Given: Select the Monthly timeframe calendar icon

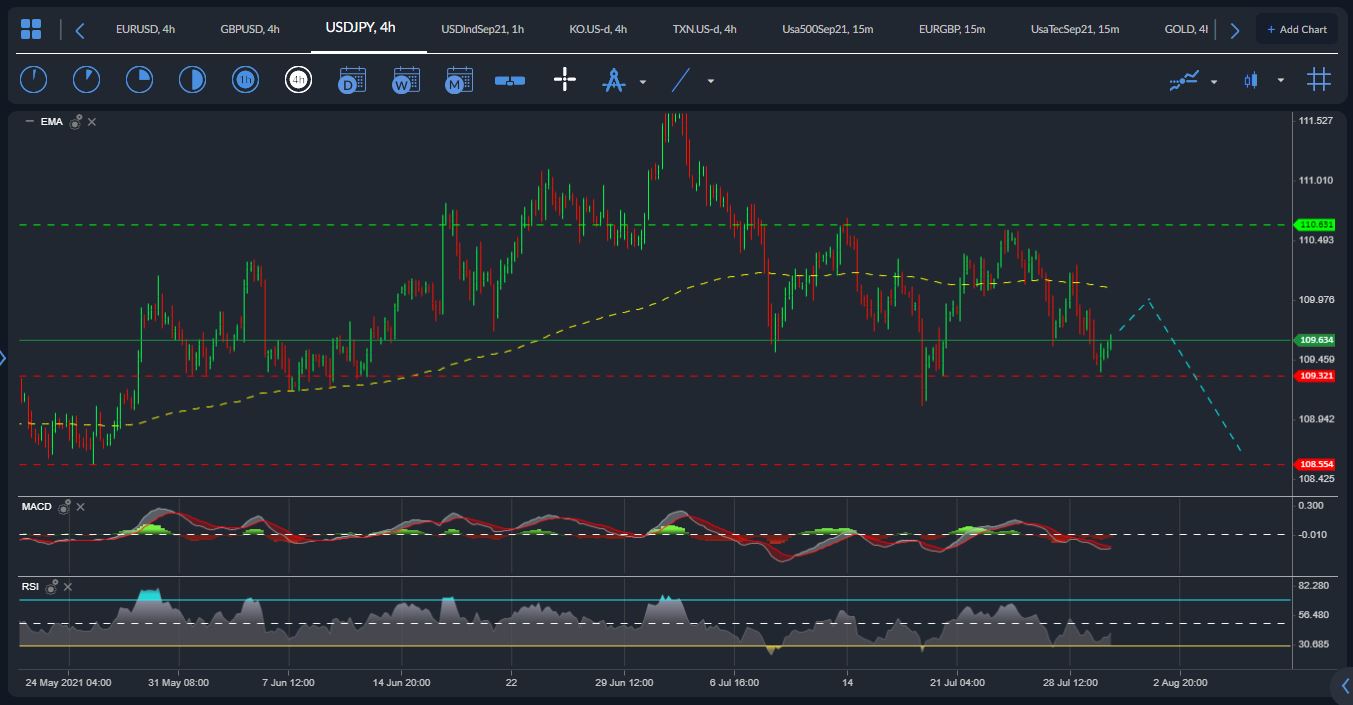Looking at the screenshot, I should 457,79.
